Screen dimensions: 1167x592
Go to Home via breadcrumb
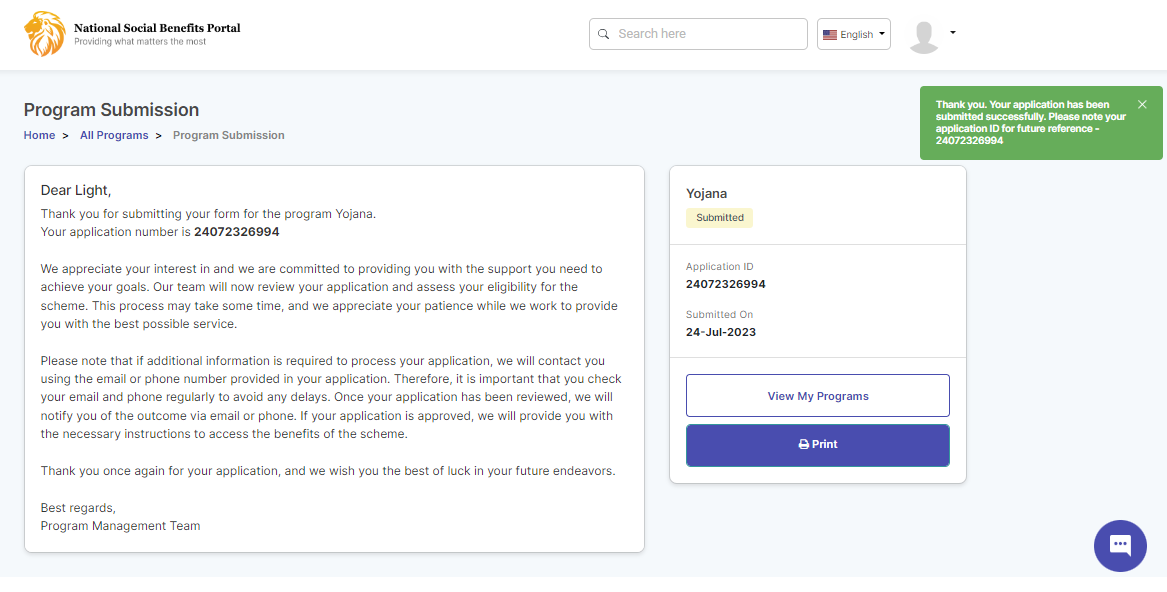click(39, 135)
